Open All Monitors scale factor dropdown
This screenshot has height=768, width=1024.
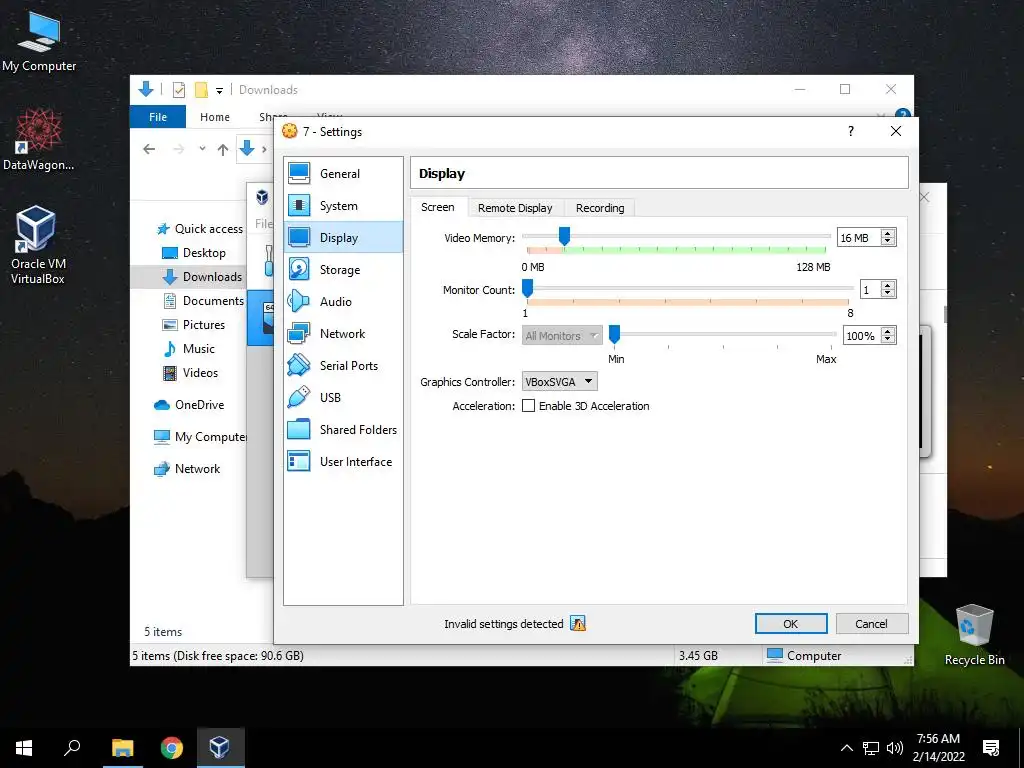562,336
